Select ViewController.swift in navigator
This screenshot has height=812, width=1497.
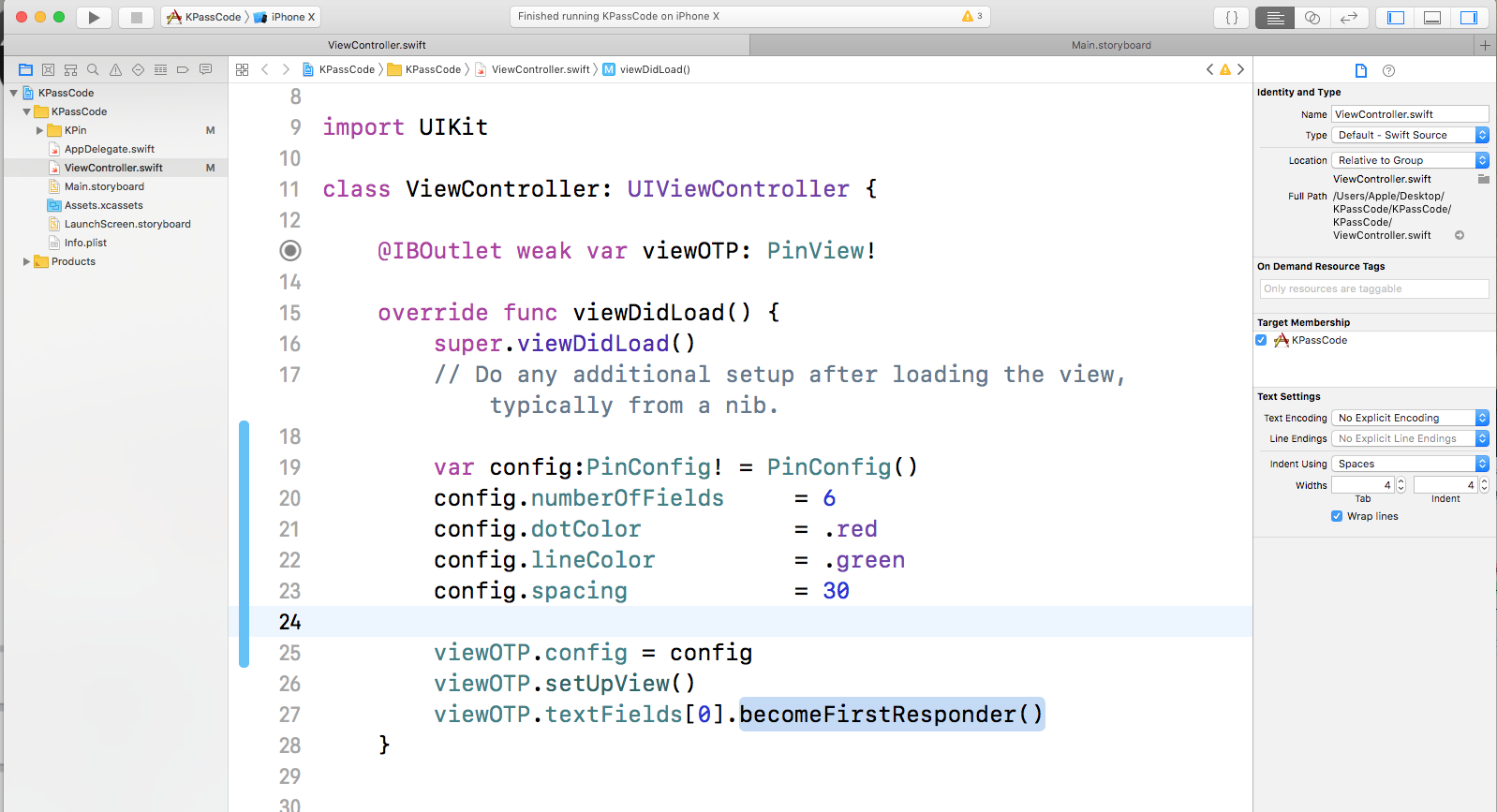115,168
